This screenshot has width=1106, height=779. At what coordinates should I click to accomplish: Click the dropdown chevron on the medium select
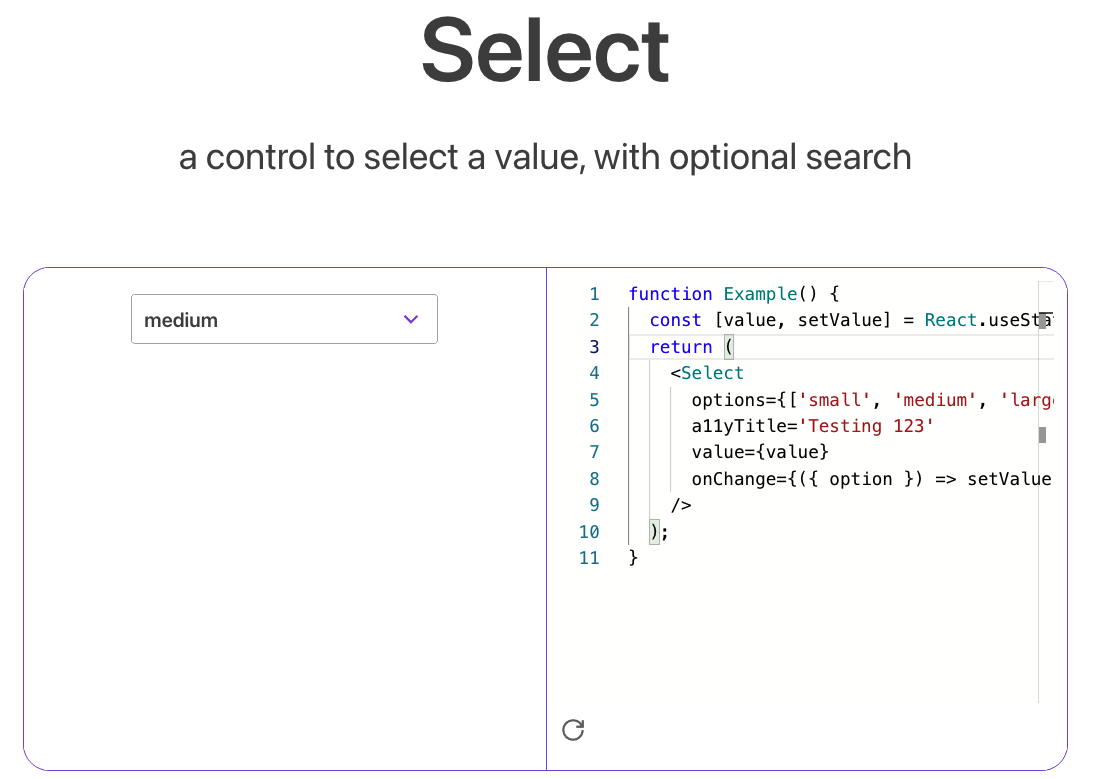[x=410, y=318]
